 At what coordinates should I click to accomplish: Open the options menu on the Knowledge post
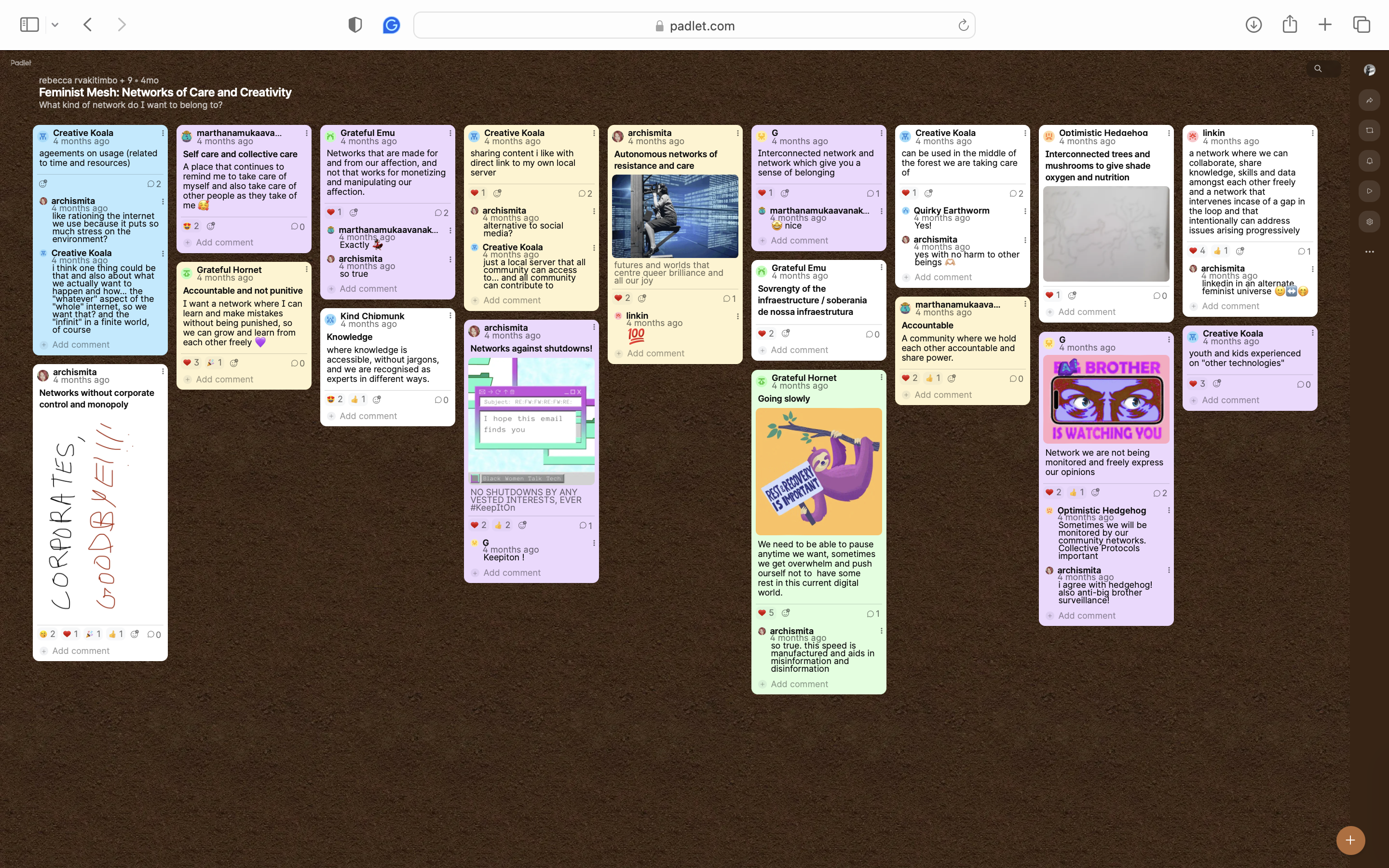tap(449, 315)
